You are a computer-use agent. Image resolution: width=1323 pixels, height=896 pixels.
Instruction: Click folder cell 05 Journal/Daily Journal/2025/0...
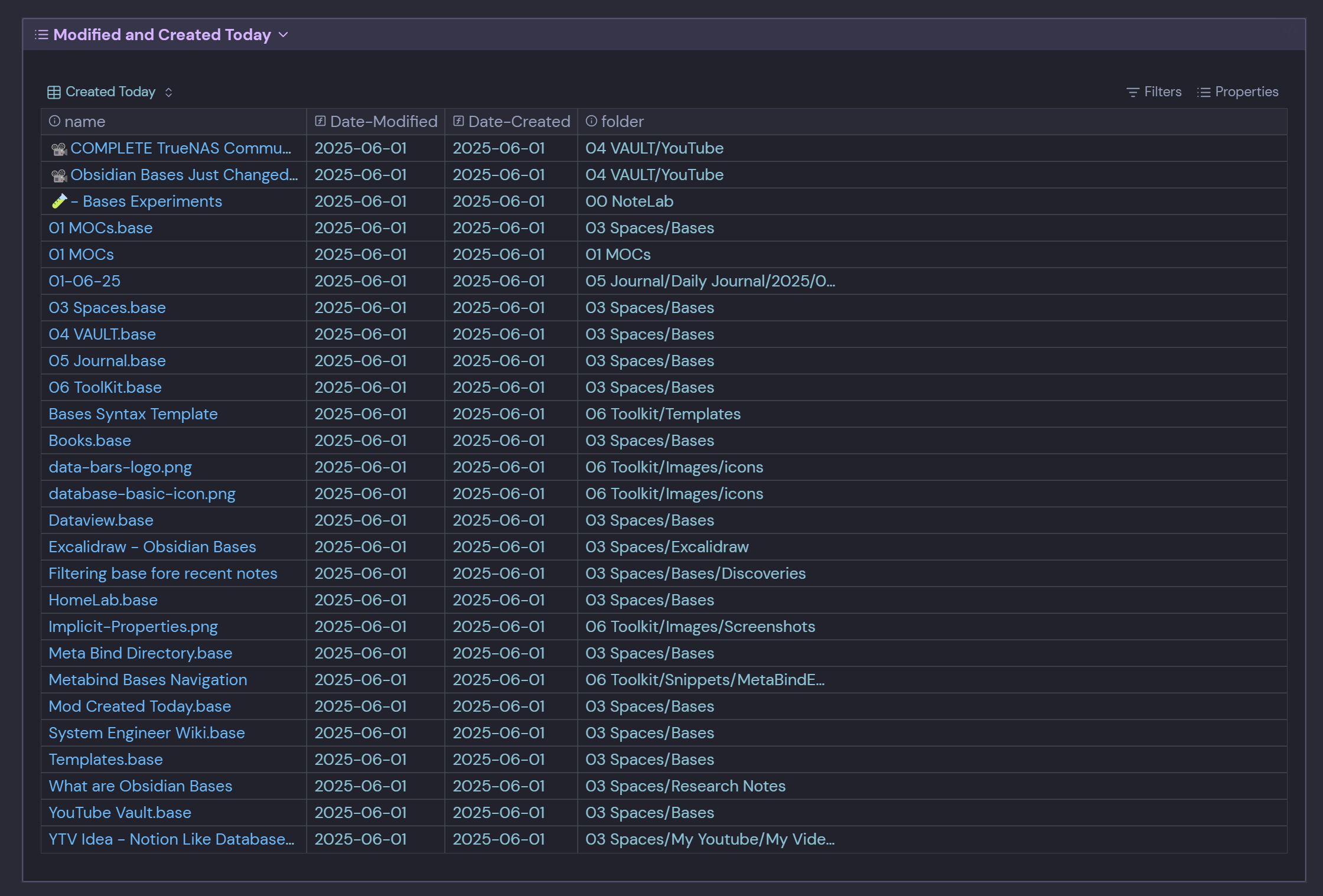933,281
